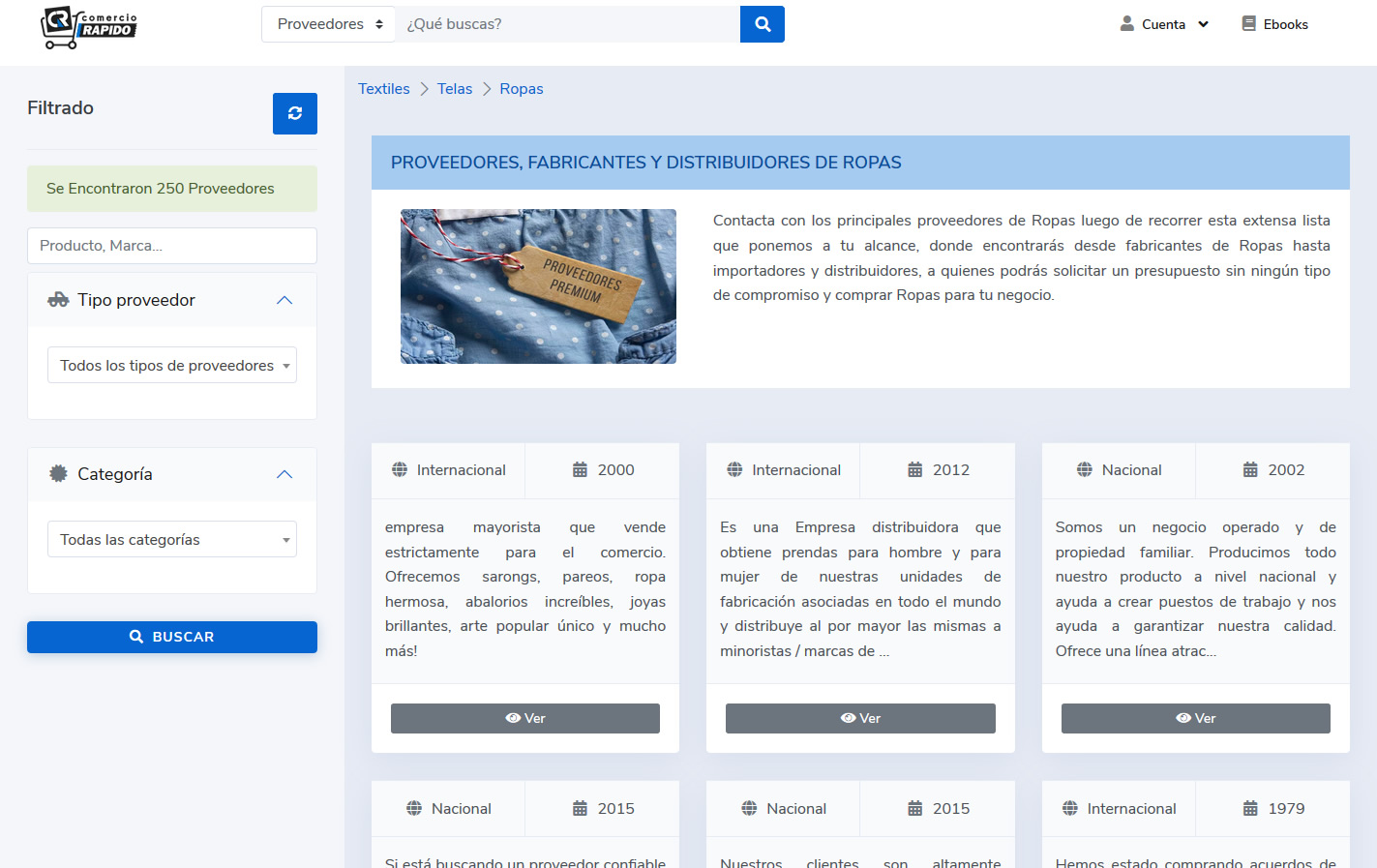Open Todas las categorías dropdown
Viewport: 1377px width, 868px height.
tap(172, 539)
